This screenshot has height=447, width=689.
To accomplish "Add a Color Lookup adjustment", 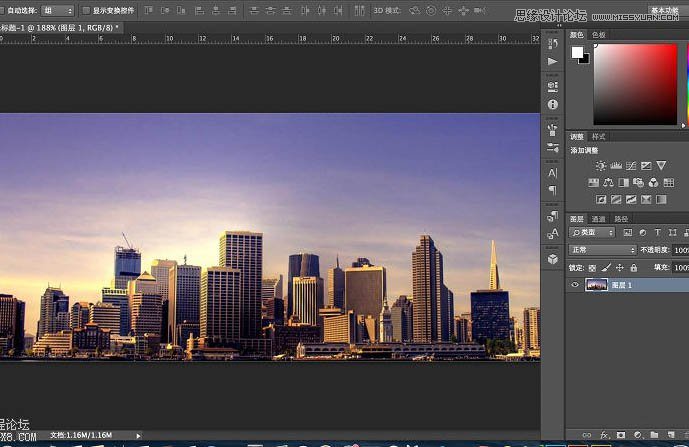I will 669,182.
